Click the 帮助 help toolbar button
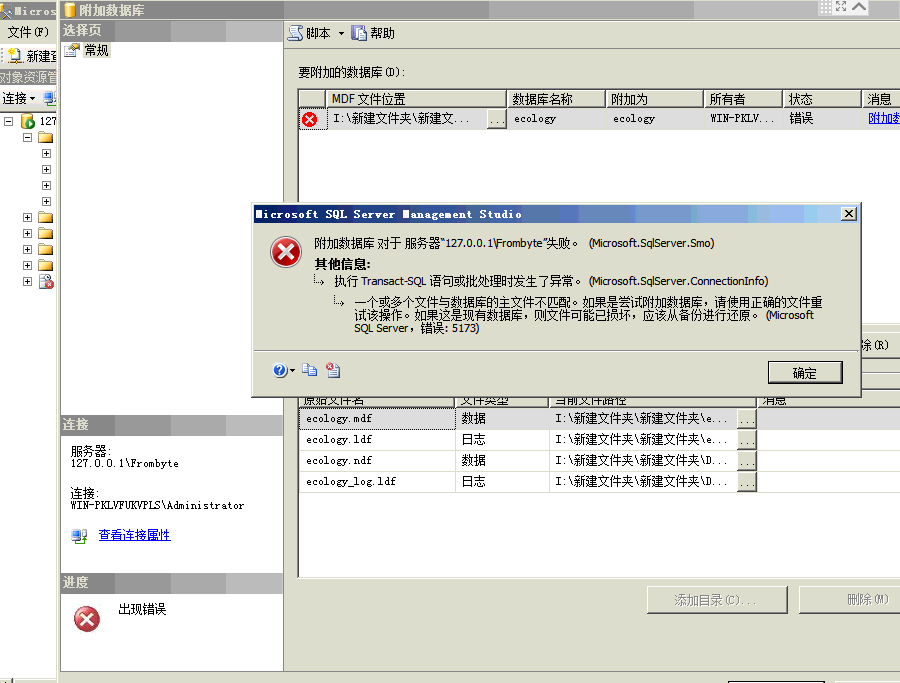 pyautogui.click(x=374, y=33)
